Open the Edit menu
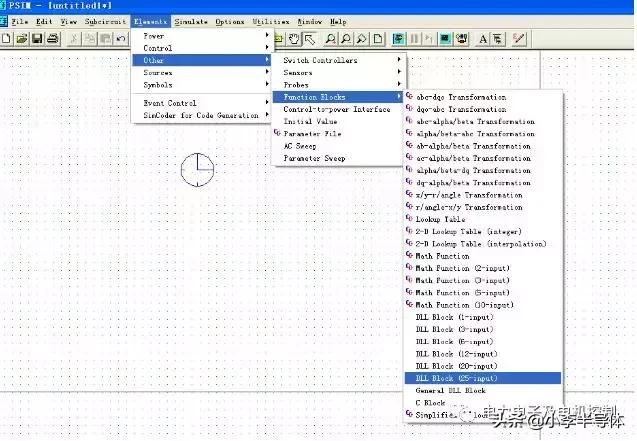This screenshot has height=441, width=637. 44,22
